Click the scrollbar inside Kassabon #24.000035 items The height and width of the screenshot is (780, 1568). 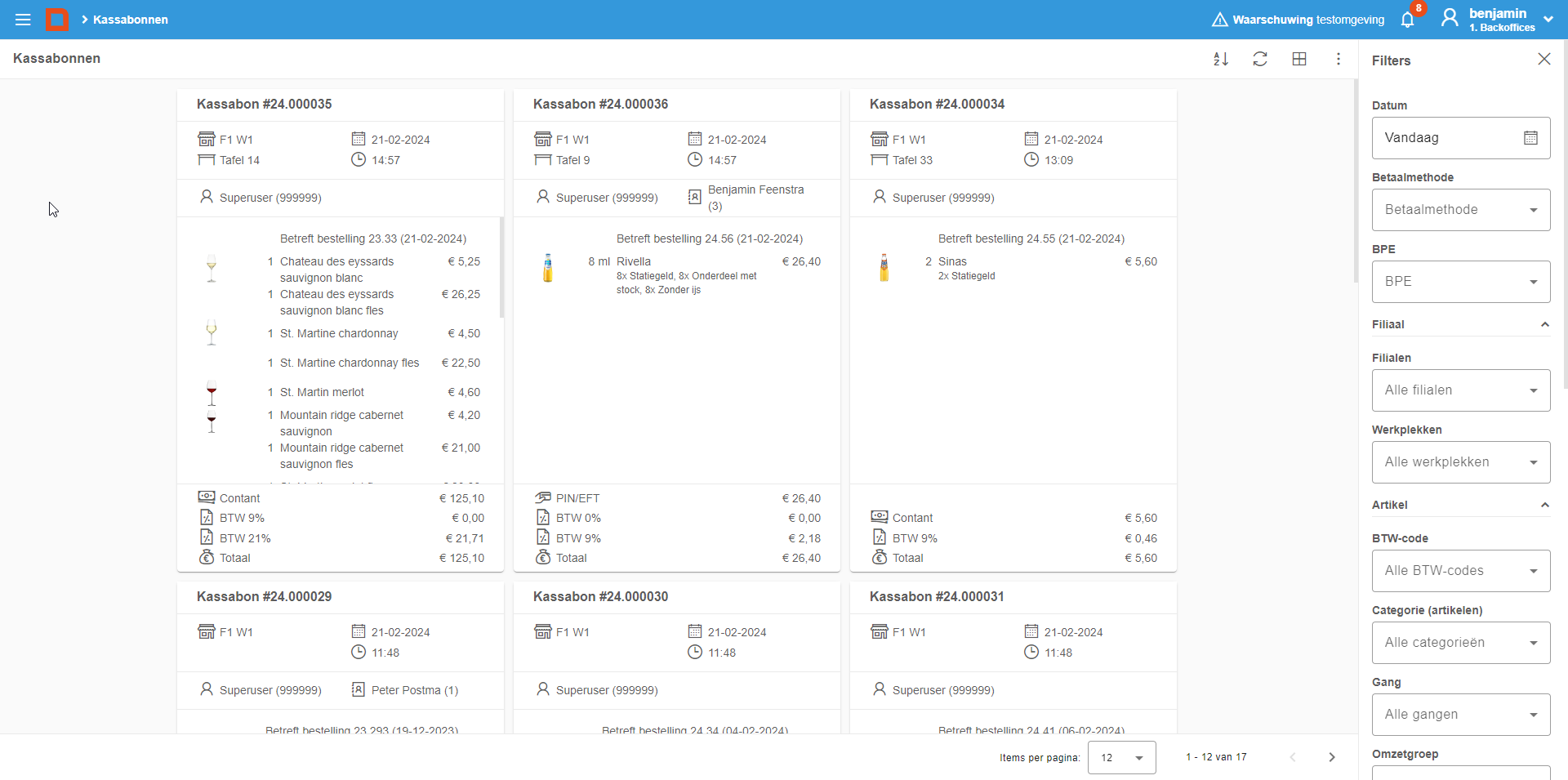pyautogui.click(x=501, y=268)
